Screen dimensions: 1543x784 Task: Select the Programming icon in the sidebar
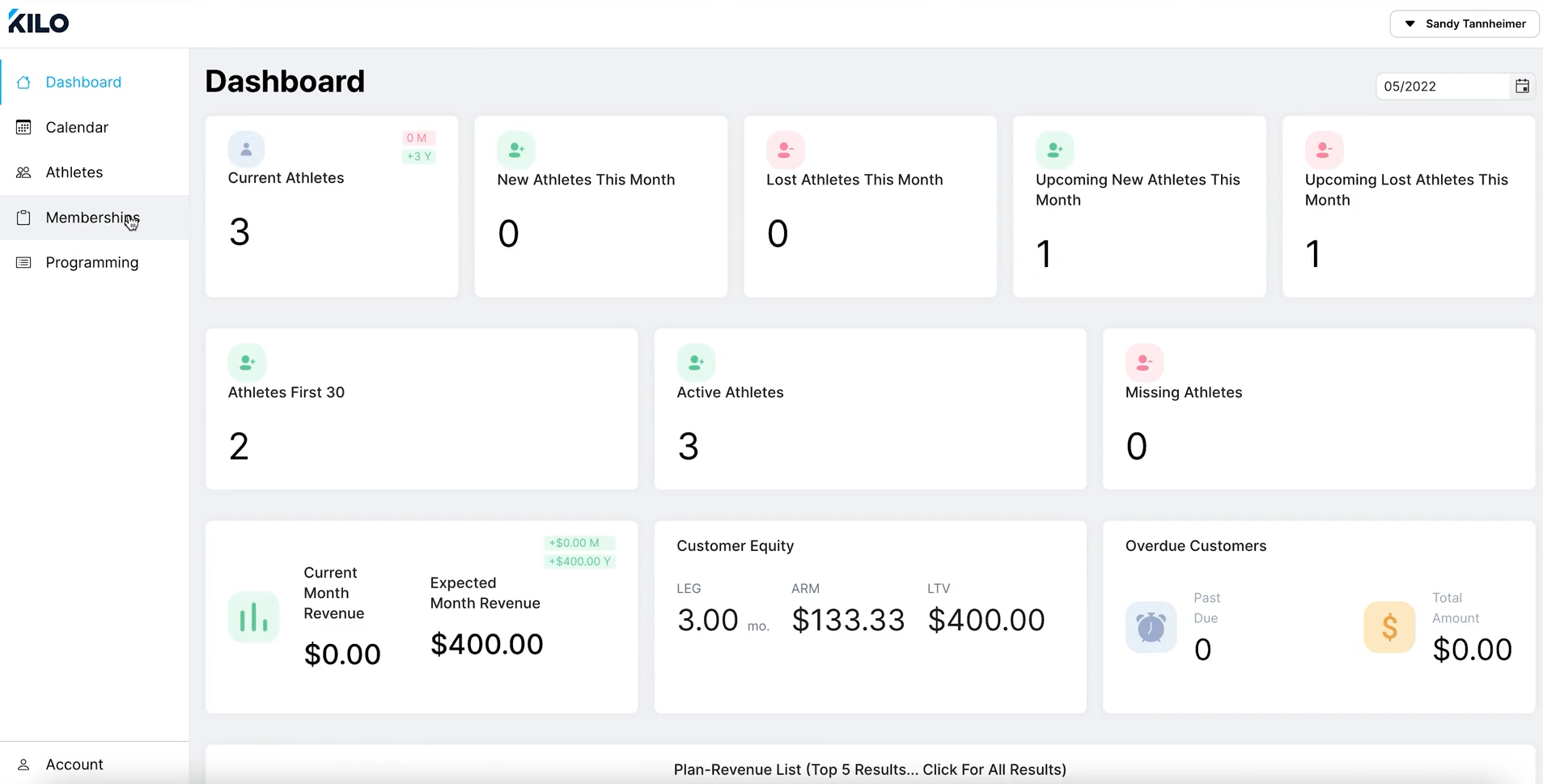23,262
